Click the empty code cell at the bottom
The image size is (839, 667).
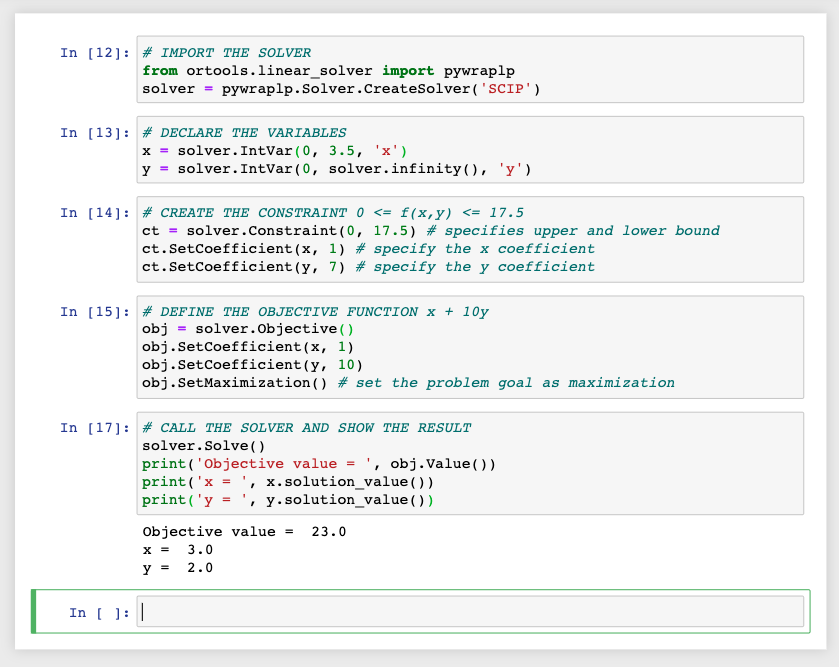tap(470, 612)
